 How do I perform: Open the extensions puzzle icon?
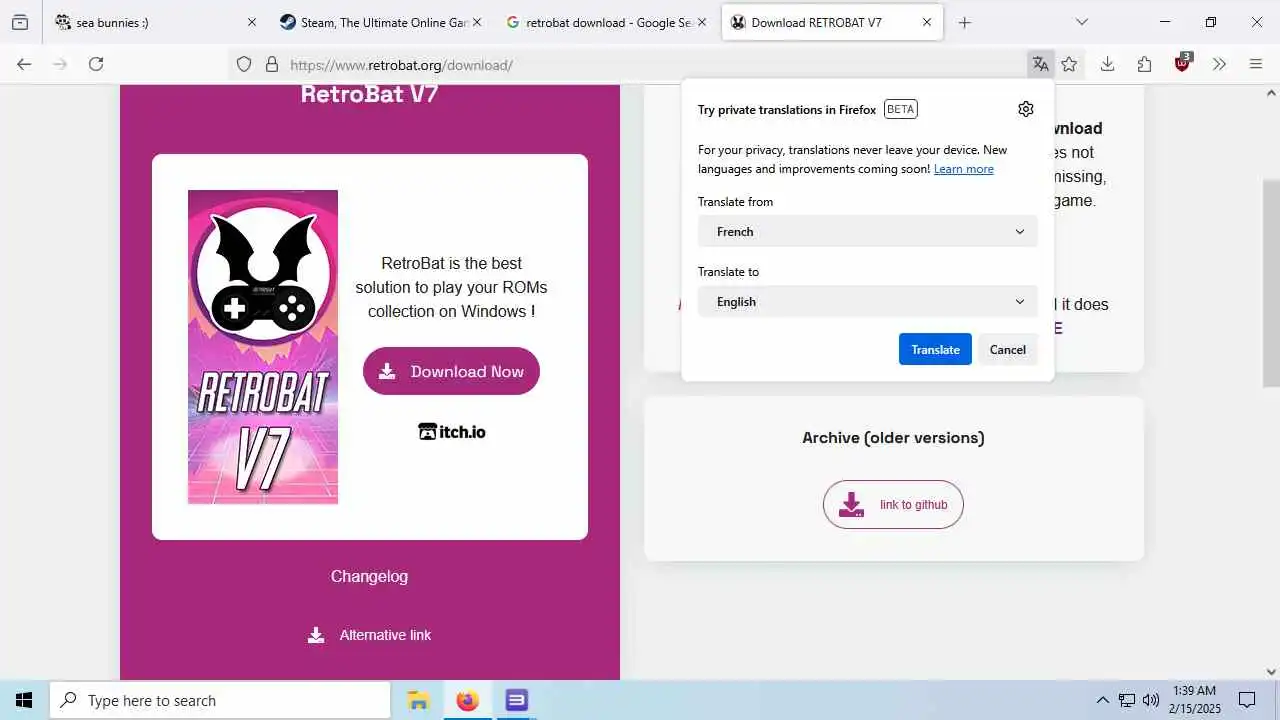point(1145,64)
